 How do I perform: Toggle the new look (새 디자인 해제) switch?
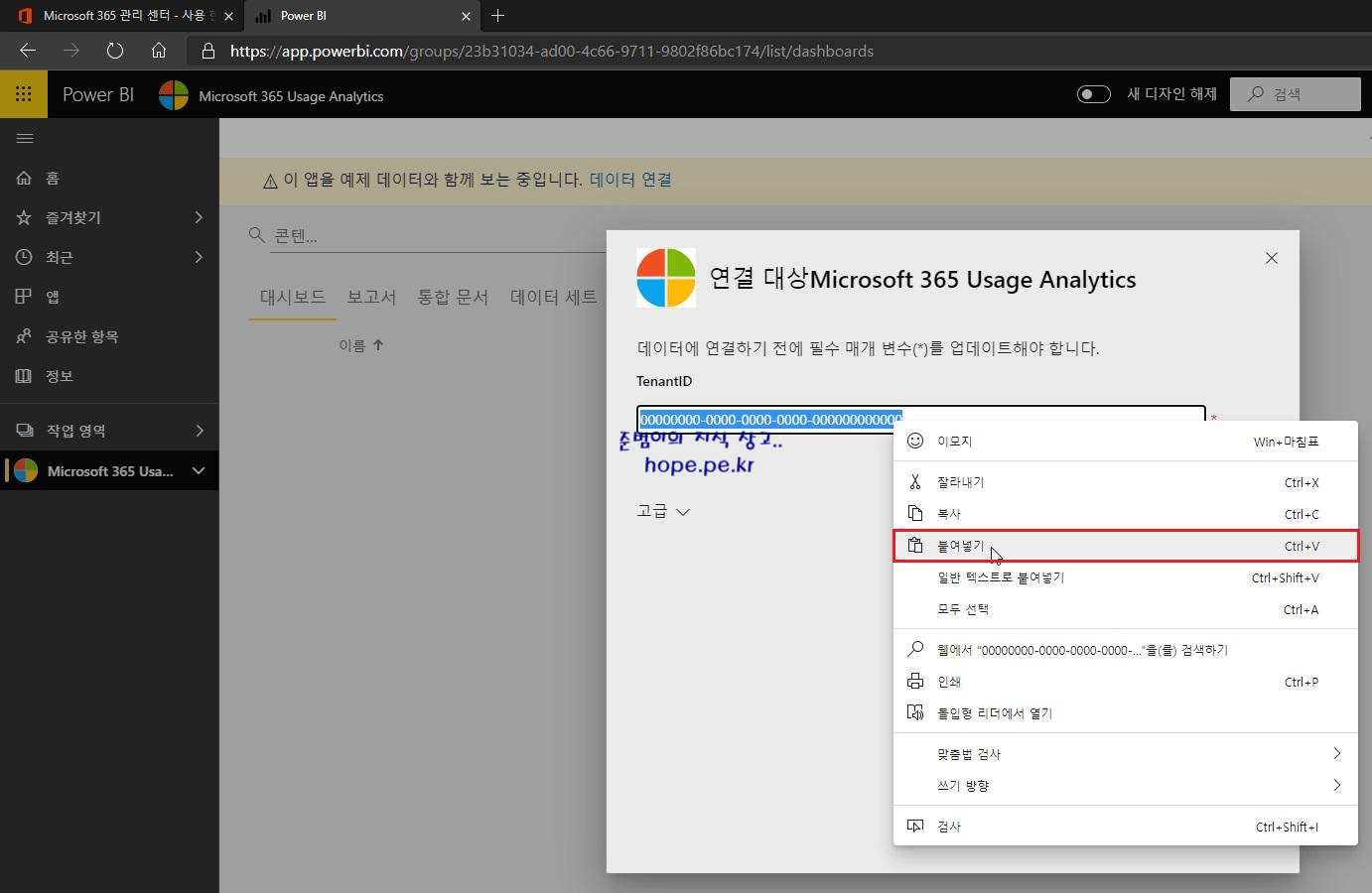[1094, 94]
